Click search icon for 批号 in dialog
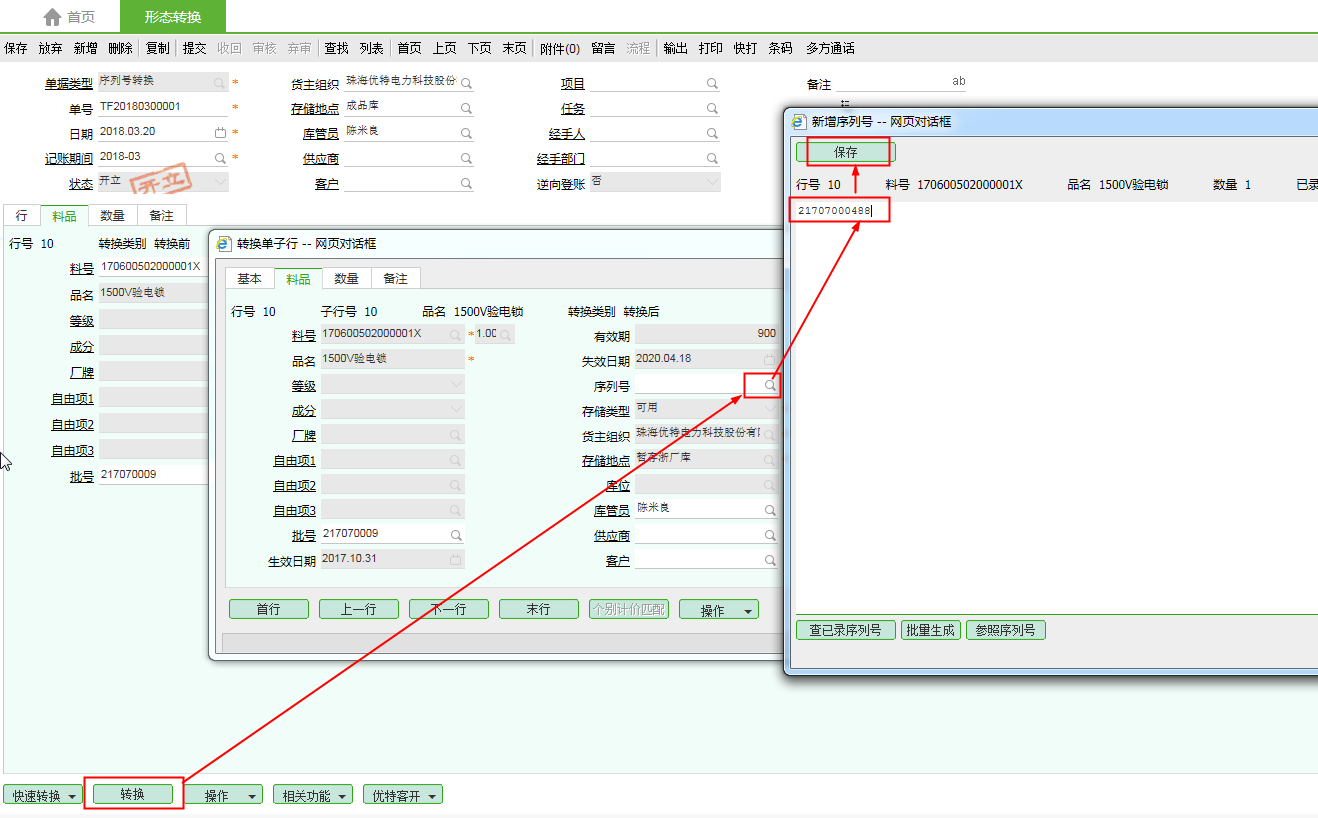 click(x=456, y=535)
